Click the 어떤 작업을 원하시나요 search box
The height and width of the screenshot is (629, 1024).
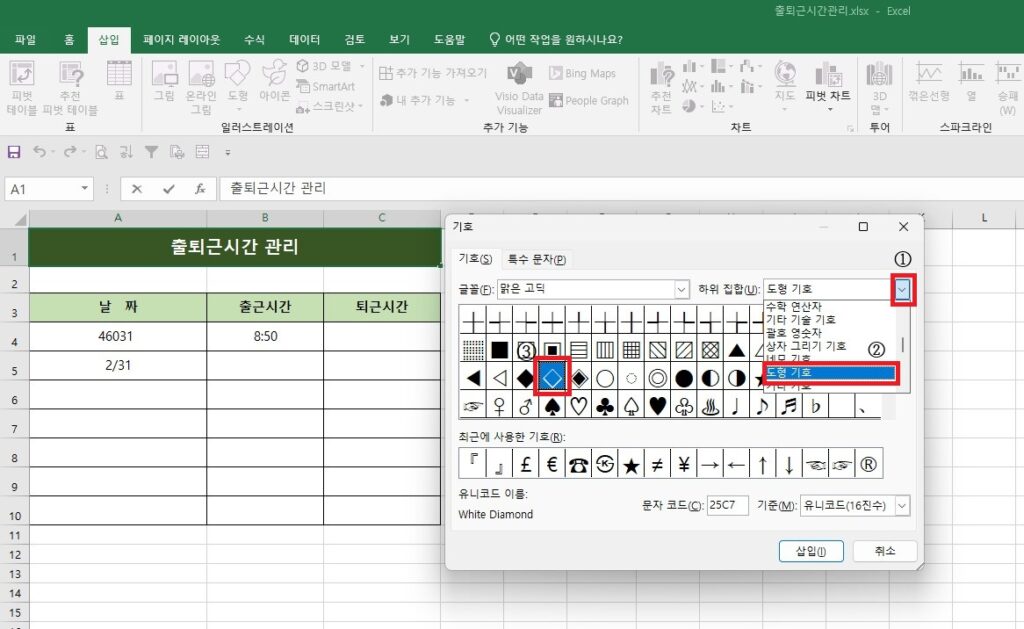[x=556, y=40]
